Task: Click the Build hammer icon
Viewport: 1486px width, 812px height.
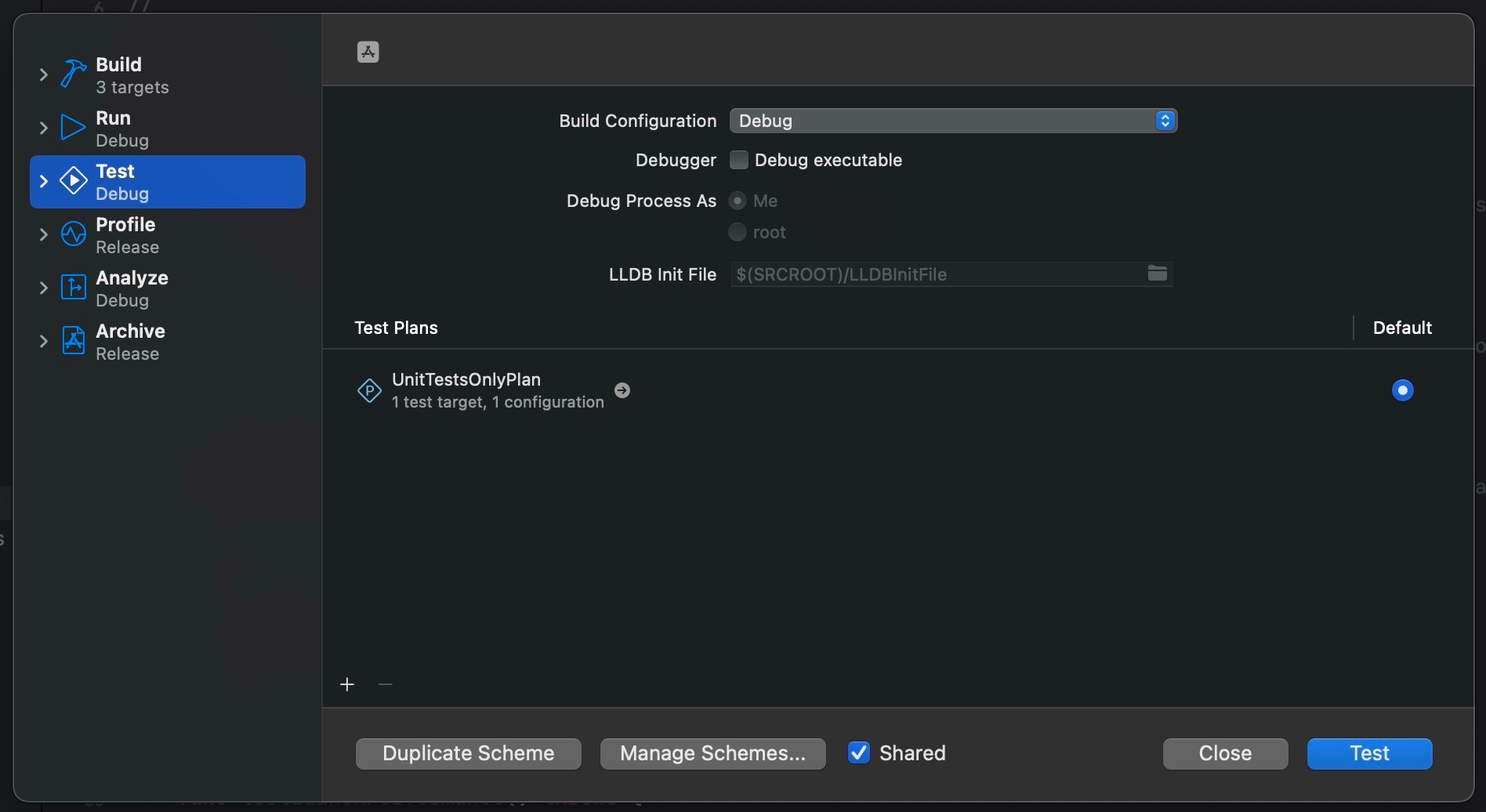Action: point(73,74)
